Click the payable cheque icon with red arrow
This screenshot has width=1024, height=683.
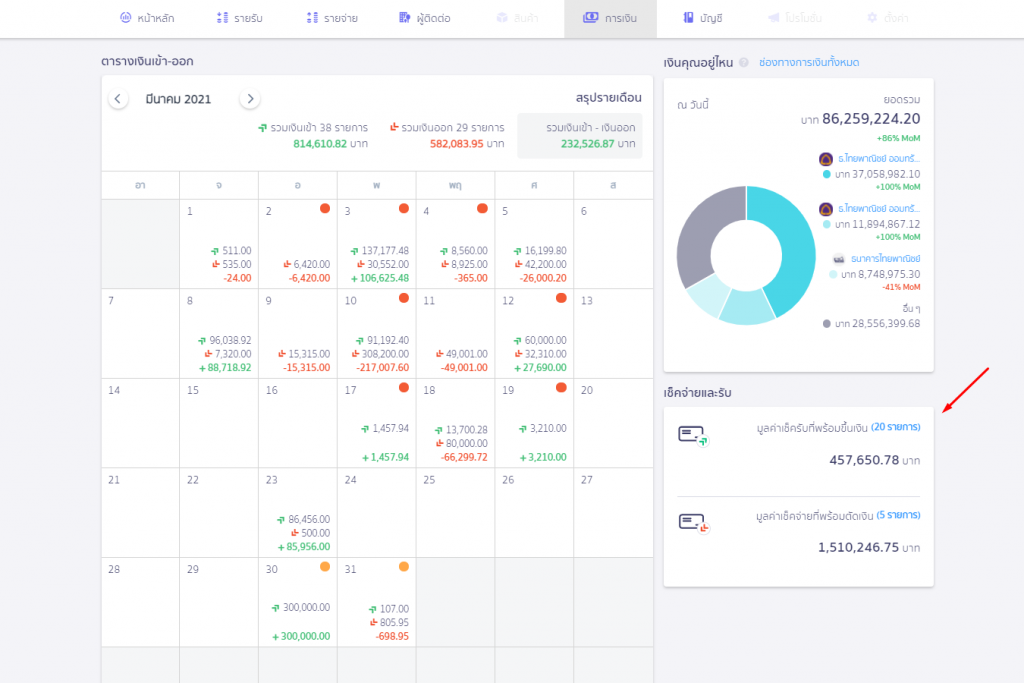[692, 522]
